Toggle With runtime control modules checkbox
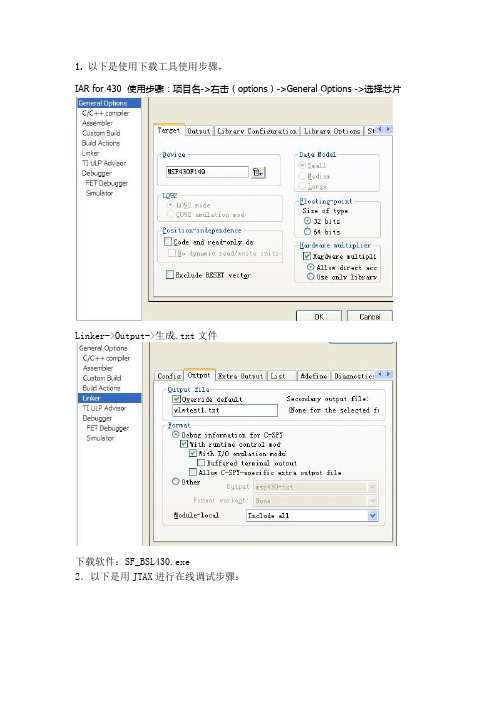 pos(184,444)
